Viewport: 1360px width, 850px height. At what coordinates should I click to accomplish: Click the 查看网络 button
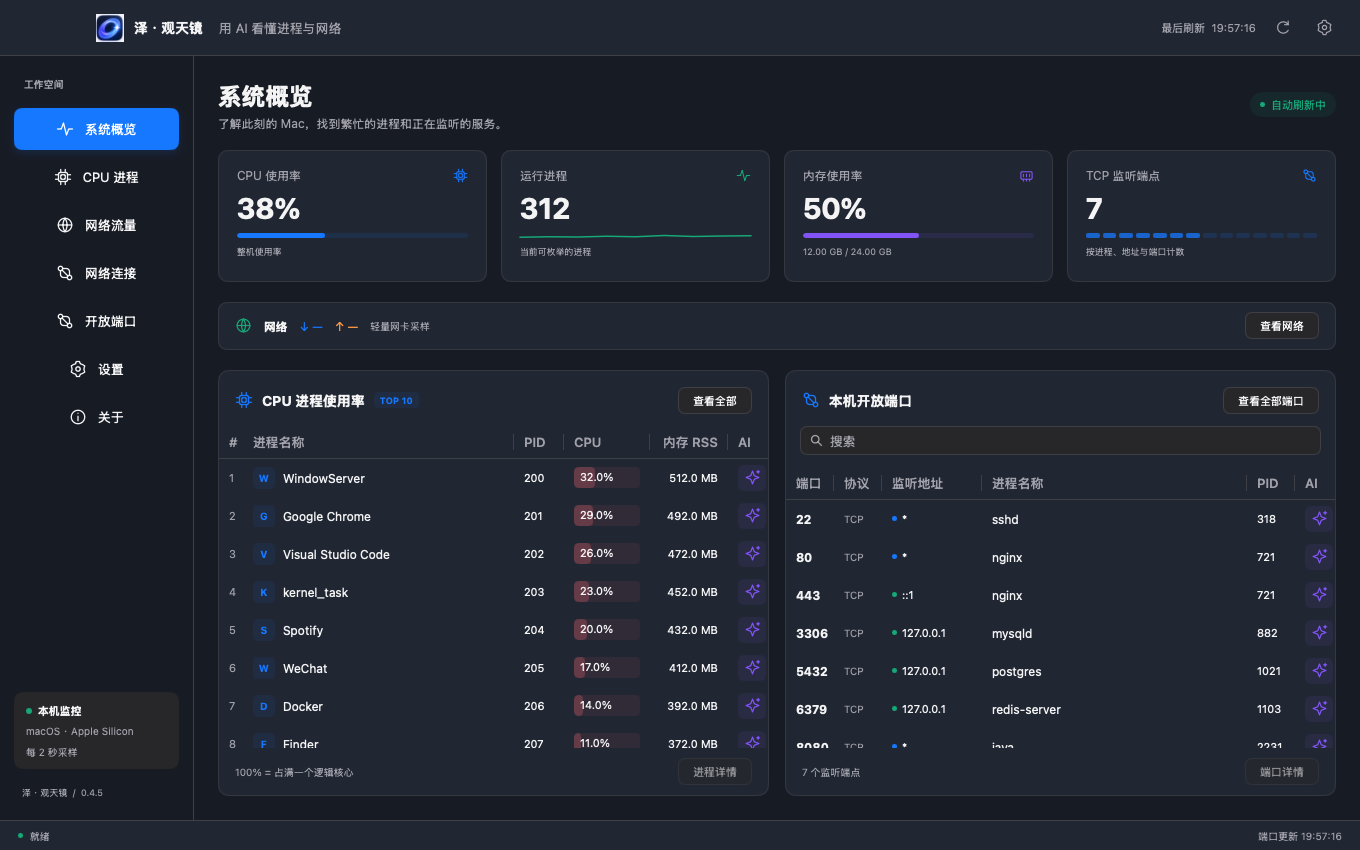1281,326
